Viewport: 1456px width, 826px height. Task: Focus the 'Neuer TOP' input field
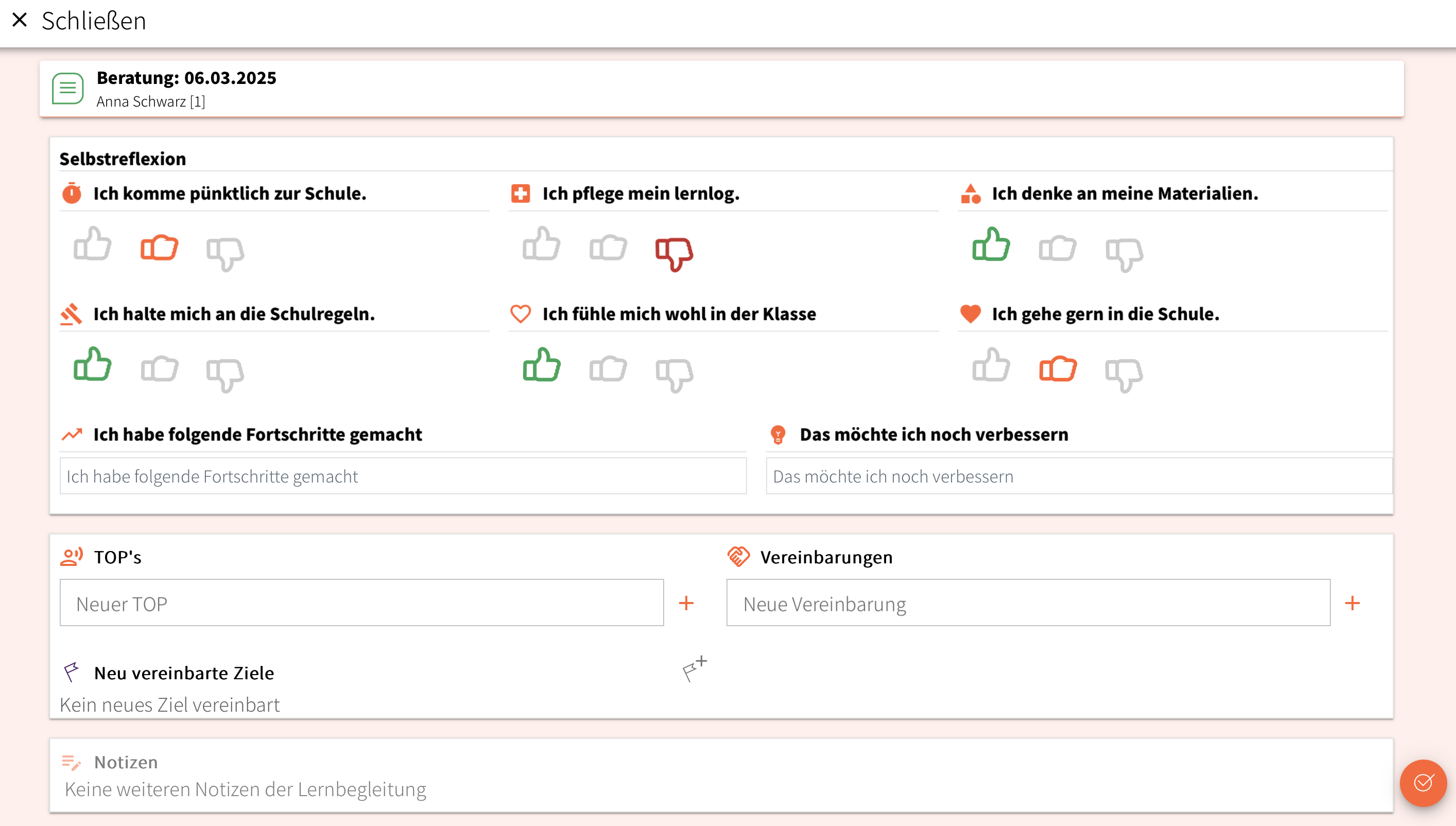tap(362, 603)
